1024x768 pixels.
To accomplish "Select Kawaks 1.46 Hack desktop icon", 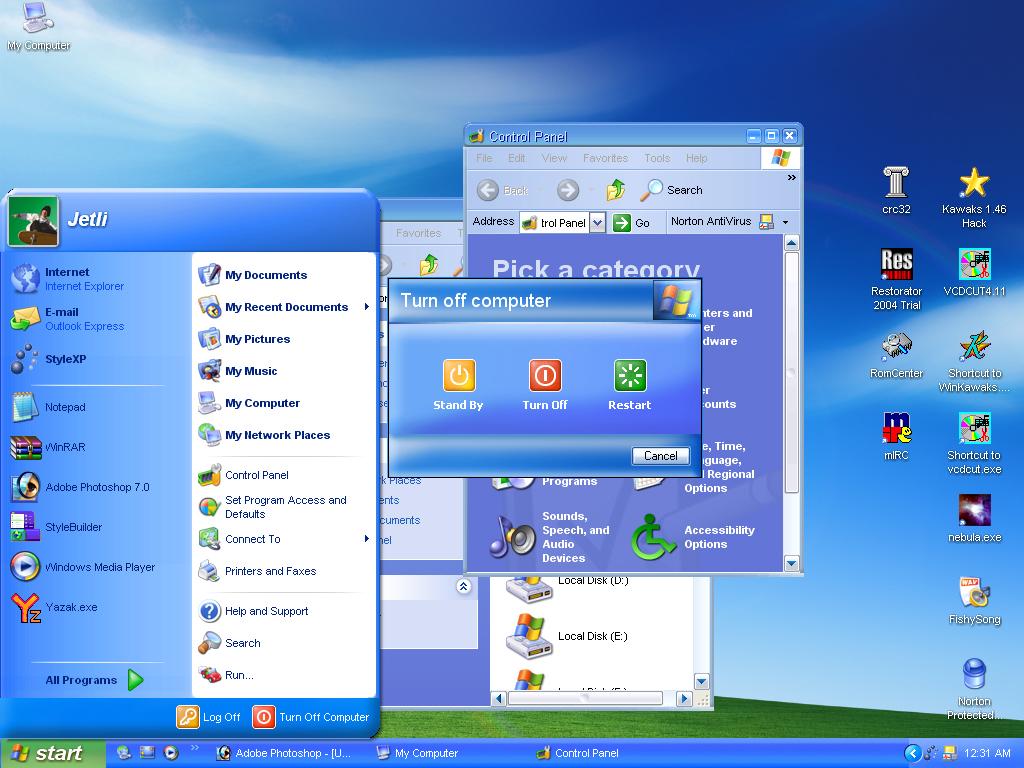I will [x=974, y=197].
